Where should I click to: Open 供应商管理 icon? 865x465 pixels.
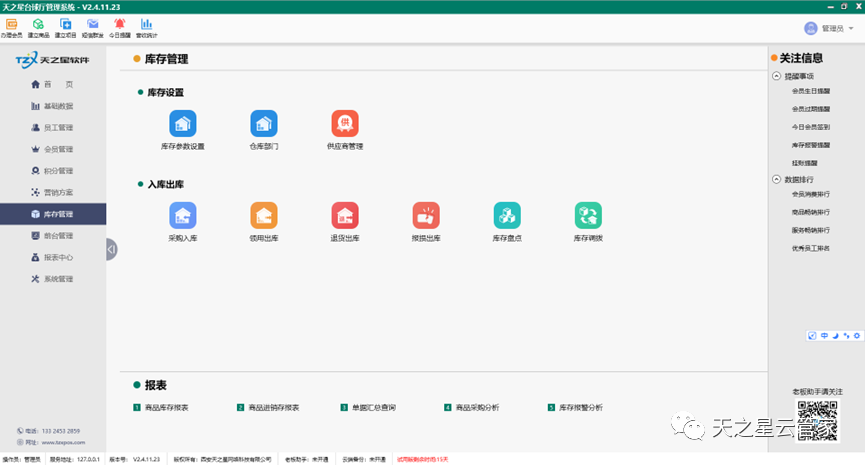344,124
